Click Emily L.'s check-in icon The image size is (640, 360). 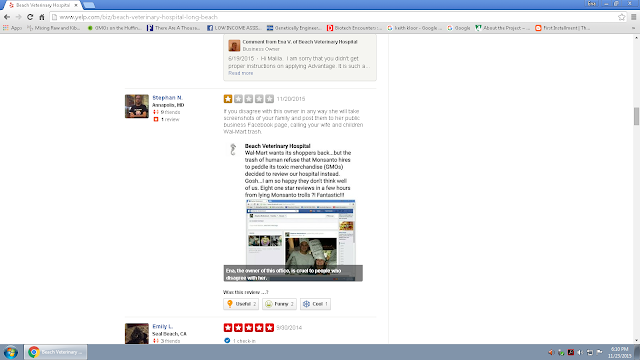click(x=227, y=341)
